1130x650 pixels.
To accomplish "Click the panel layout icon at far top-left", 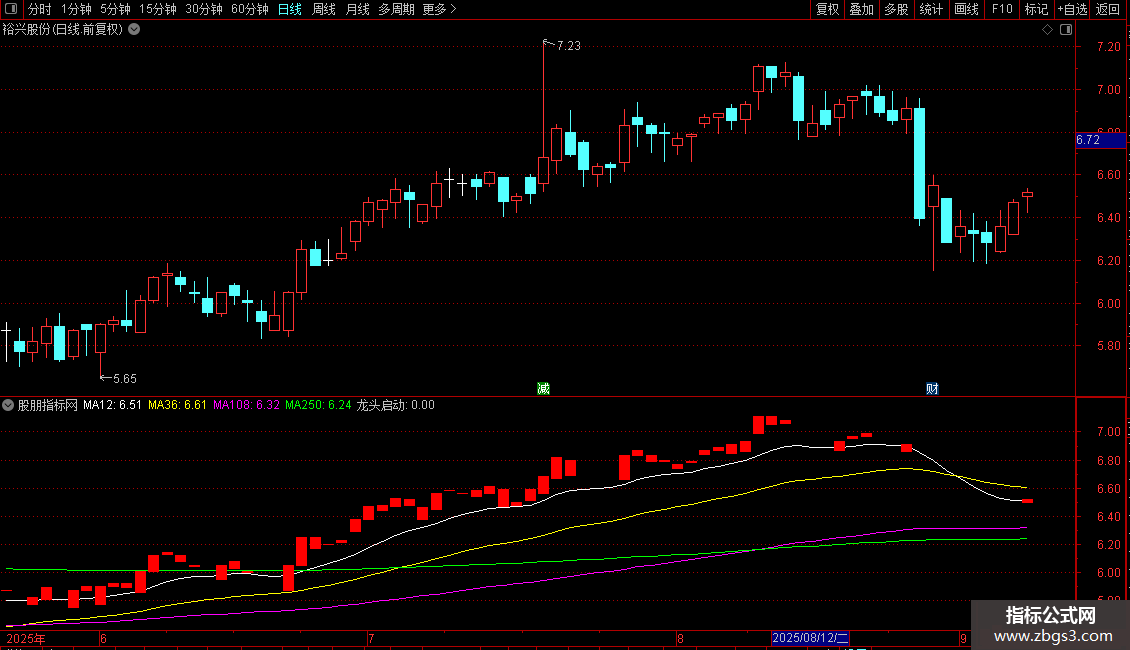I will [x=11, y=9].
